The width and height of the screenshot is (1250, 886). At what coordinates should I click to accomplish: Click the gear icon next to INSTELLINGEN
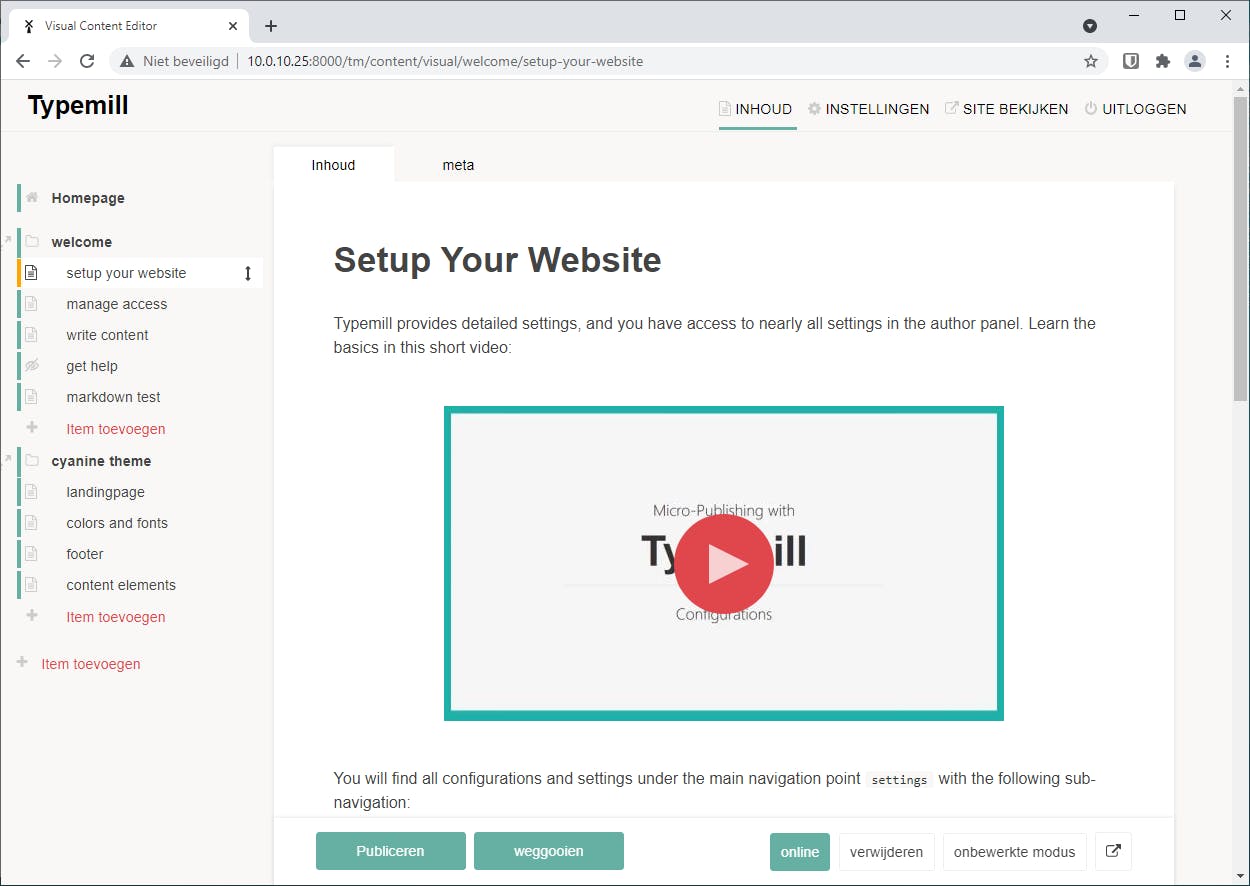tap(815, 108)
